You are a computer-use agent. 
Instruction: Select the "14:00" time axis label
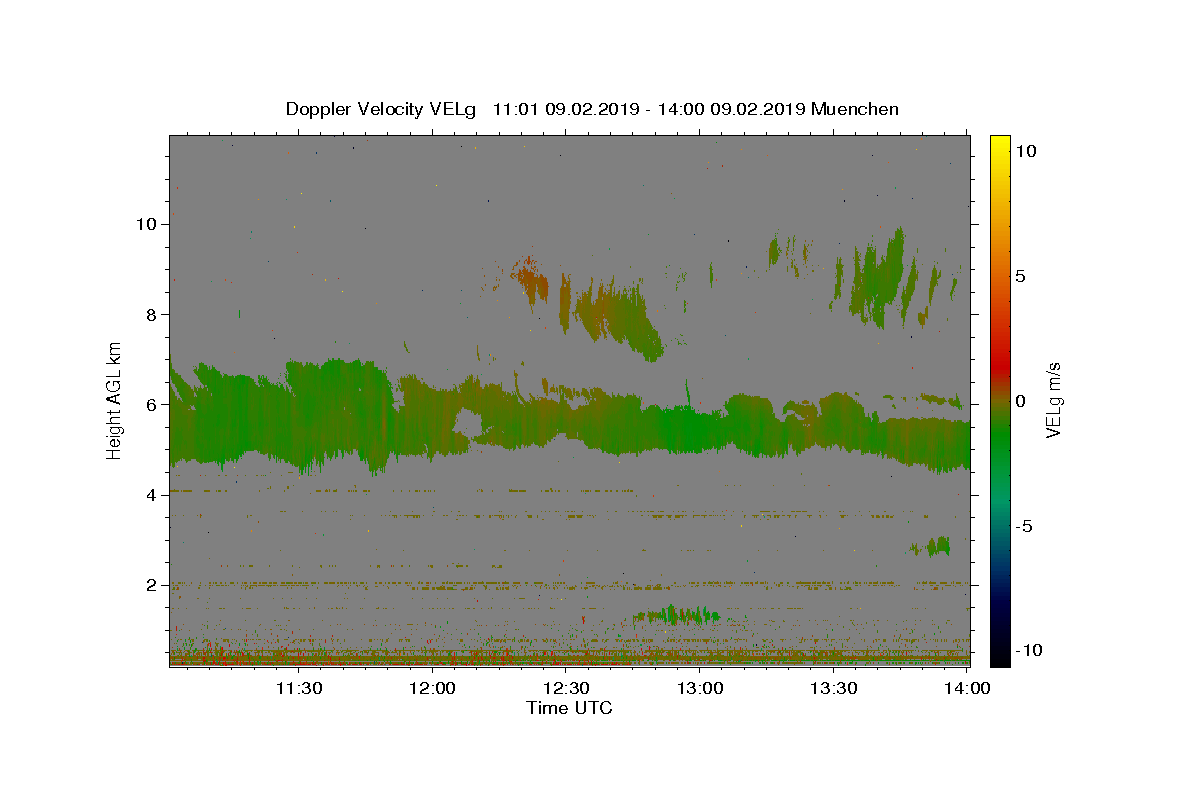[967, 688]
